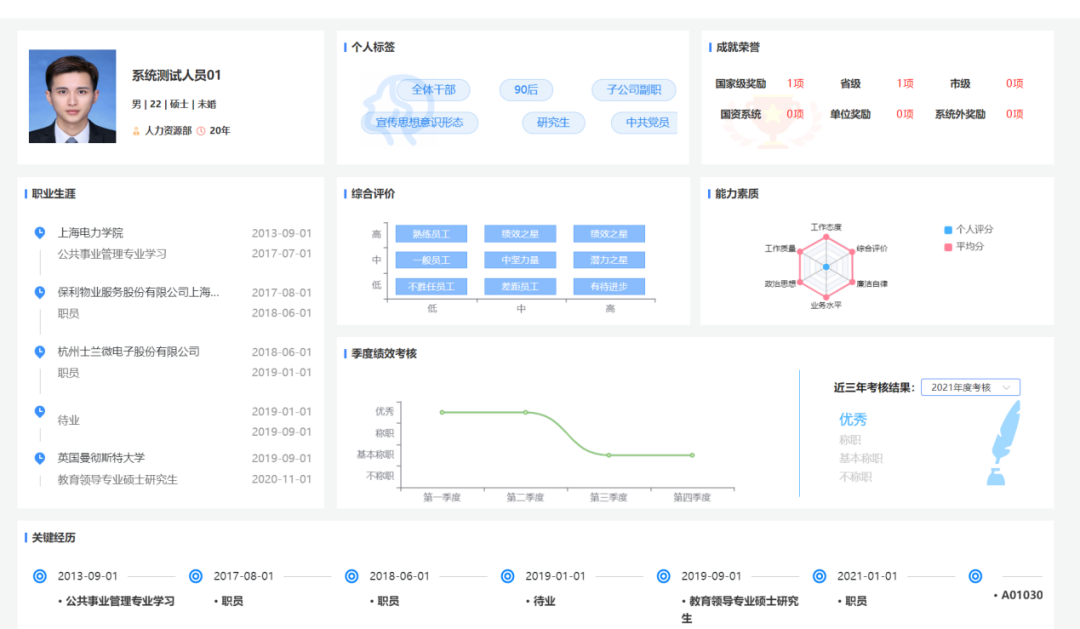Image resolution: width=1080 pixels, height=629 pixels.
Task: Click the timeline circle at 2021-01-01 in 关键经历
Action: pyautogui.click(x=818, y=576)
